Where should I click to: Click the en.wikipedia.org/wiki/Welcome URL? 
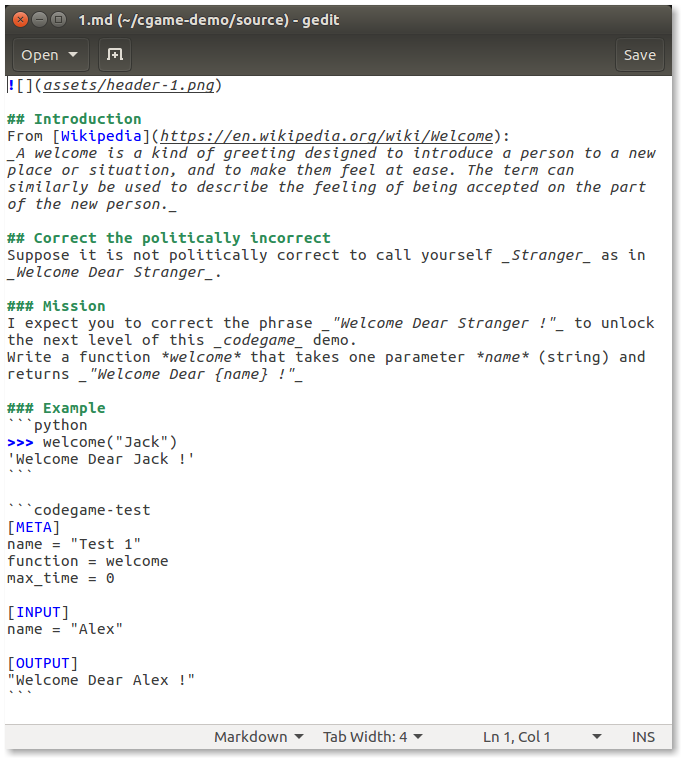point(327,136)
